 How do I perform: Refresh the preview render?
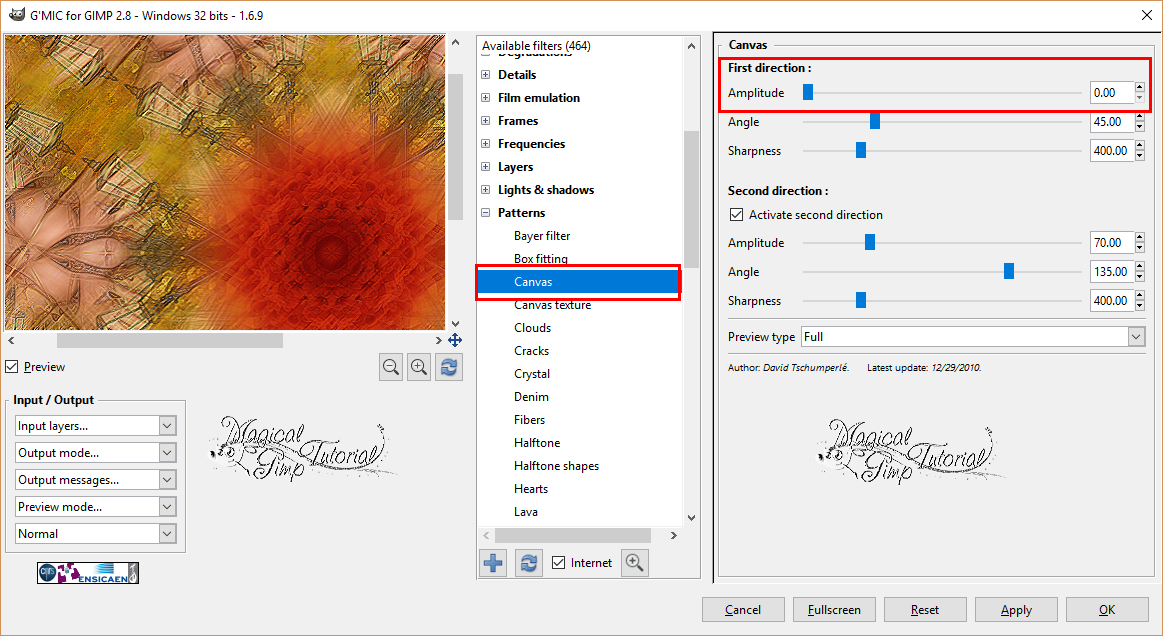click(448, 366)
